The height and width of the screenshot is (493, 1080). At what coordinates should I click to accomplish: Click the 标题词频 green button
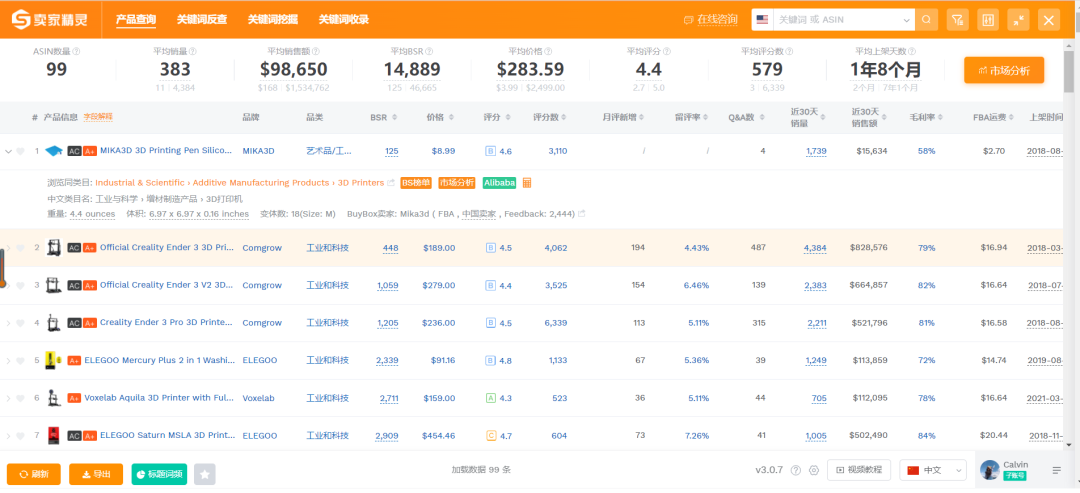(x=159, y=474)
